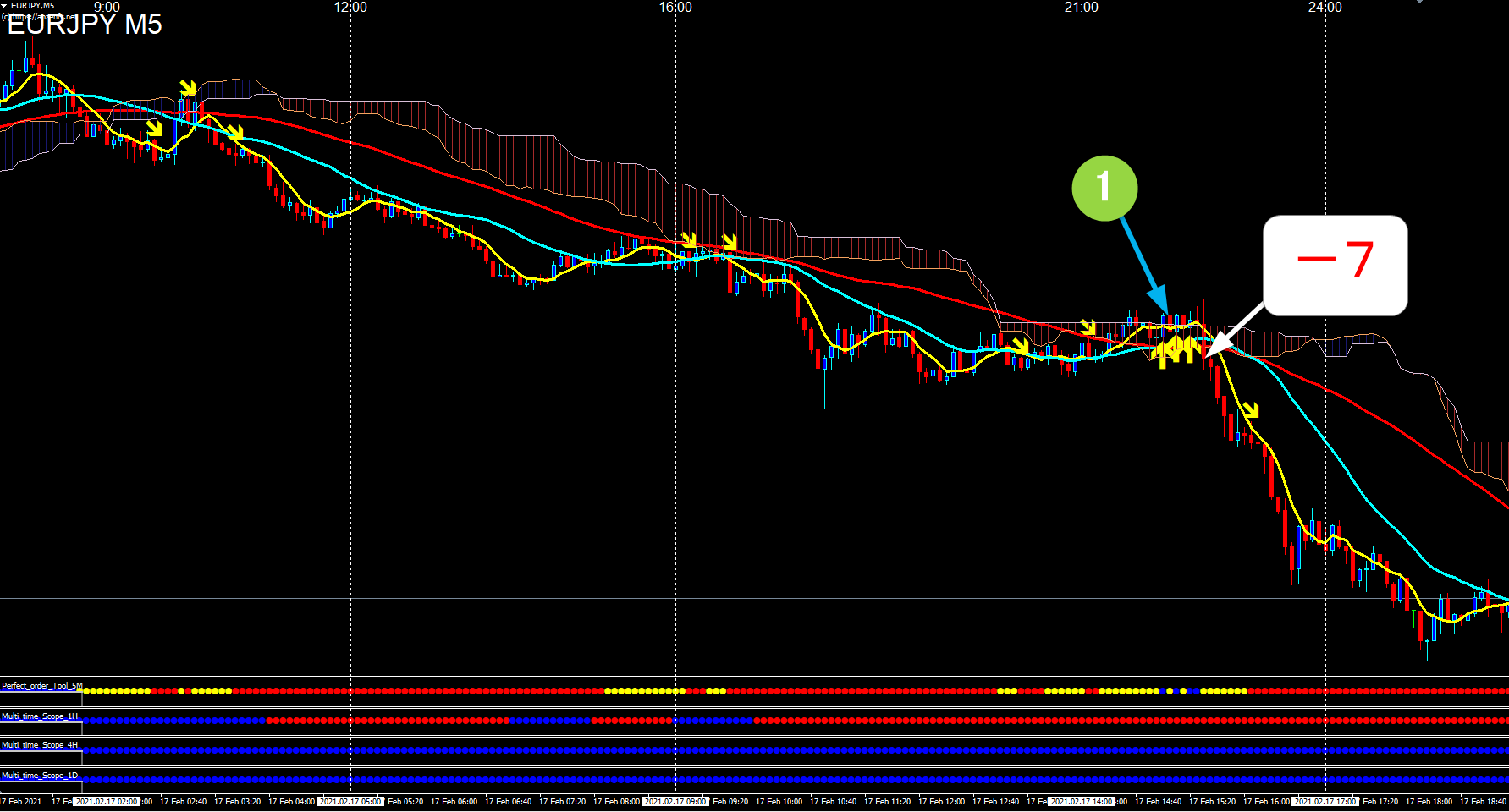
Task: Click the Multi_time_Scope_4H indicator label
Action: pos(40,745)
